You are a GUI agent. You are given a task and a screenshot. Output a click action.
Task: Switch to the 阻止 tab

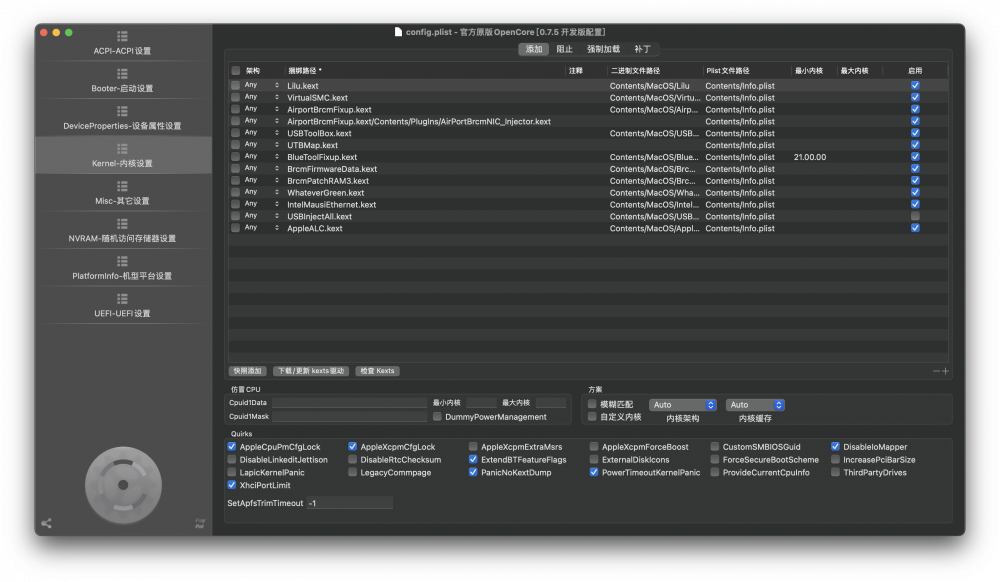click(564, 49)
